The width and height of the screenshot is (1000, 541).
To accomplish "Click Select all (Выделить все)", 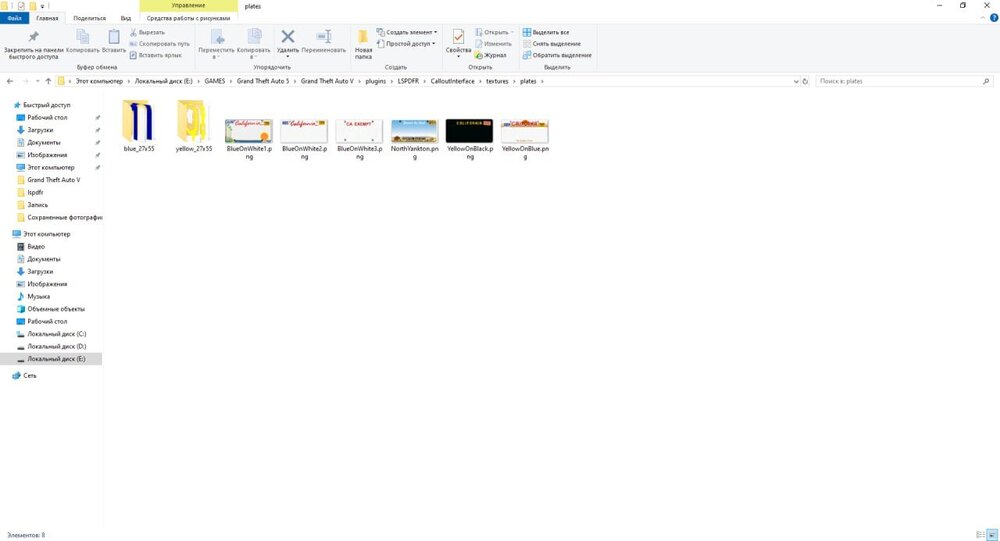I will point(546,32).
